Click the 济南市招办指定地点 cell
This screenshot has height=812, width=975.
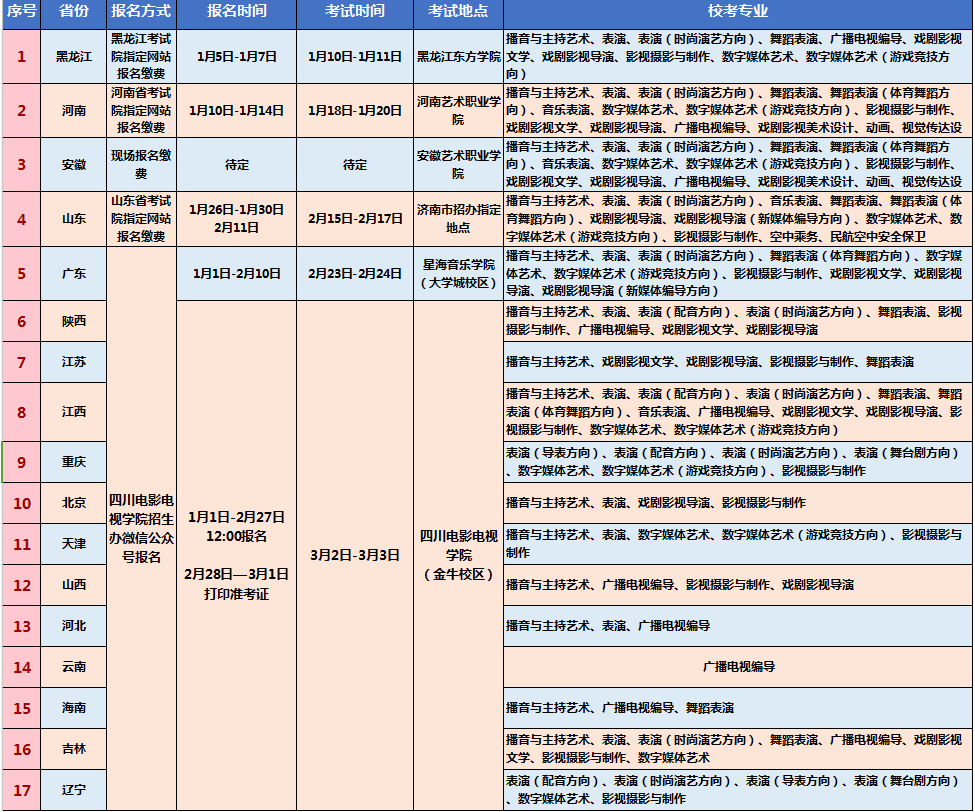[x=458, y=218]
